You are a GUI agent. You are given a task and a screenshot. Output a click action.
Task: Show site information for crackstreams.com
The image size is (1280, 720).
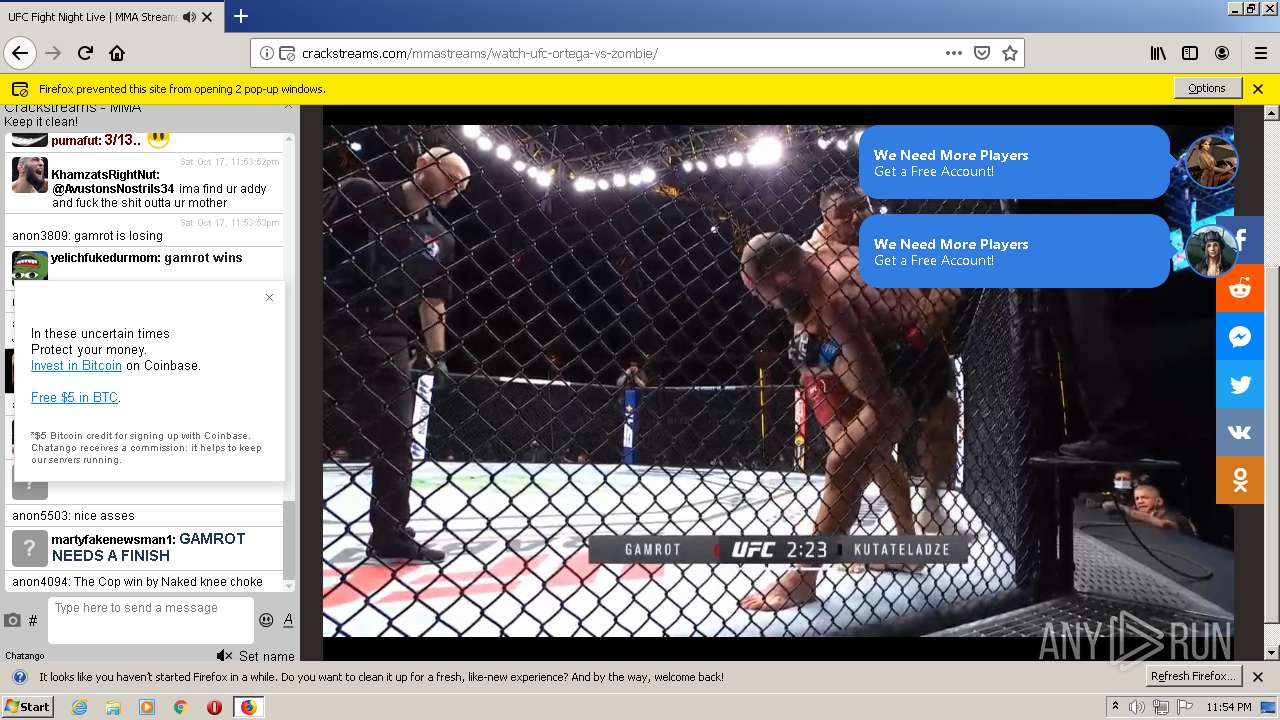[x=267, y=53]
